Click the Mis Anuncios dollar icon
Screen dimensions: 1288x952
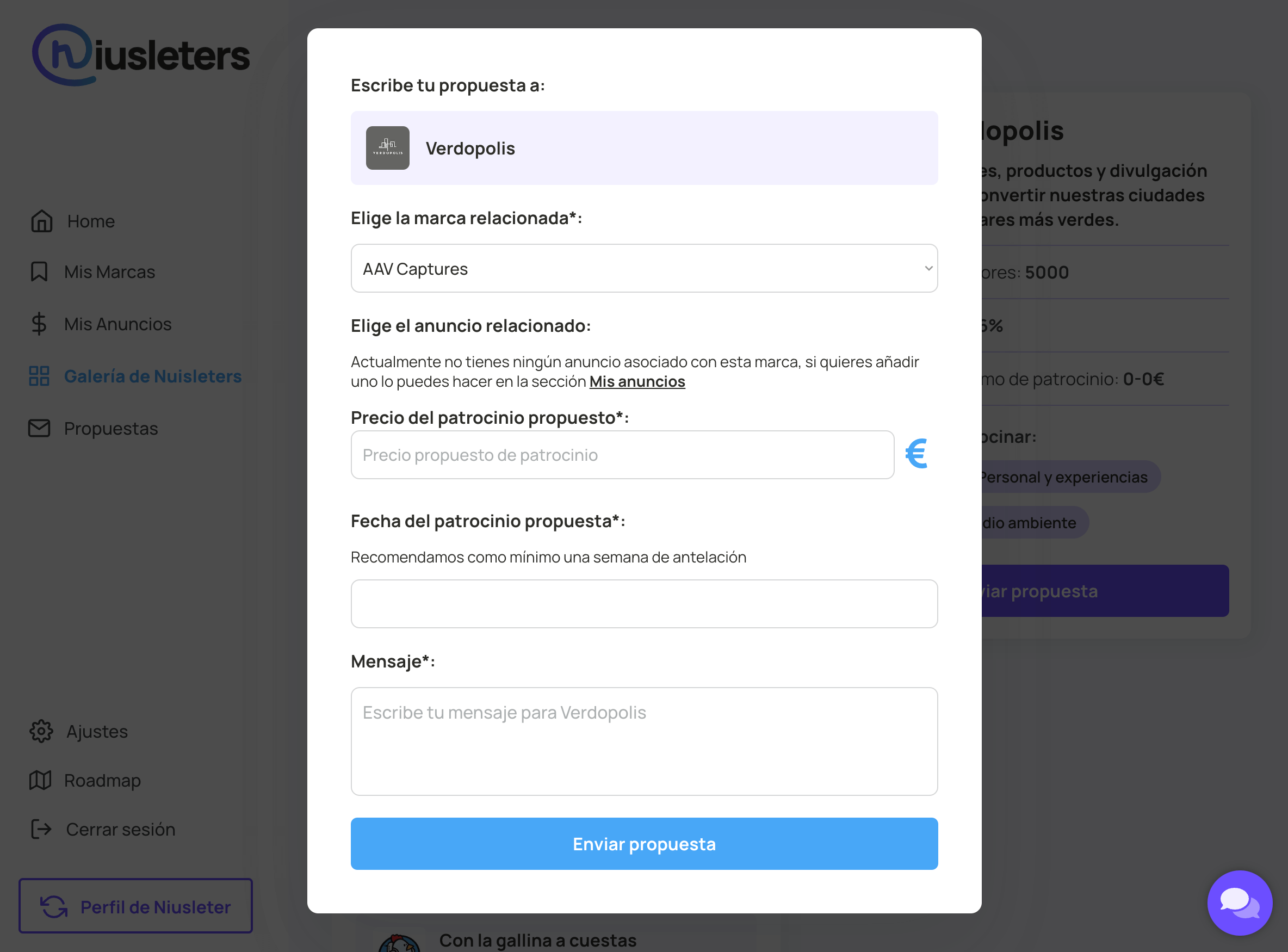[x=39, y=324]
